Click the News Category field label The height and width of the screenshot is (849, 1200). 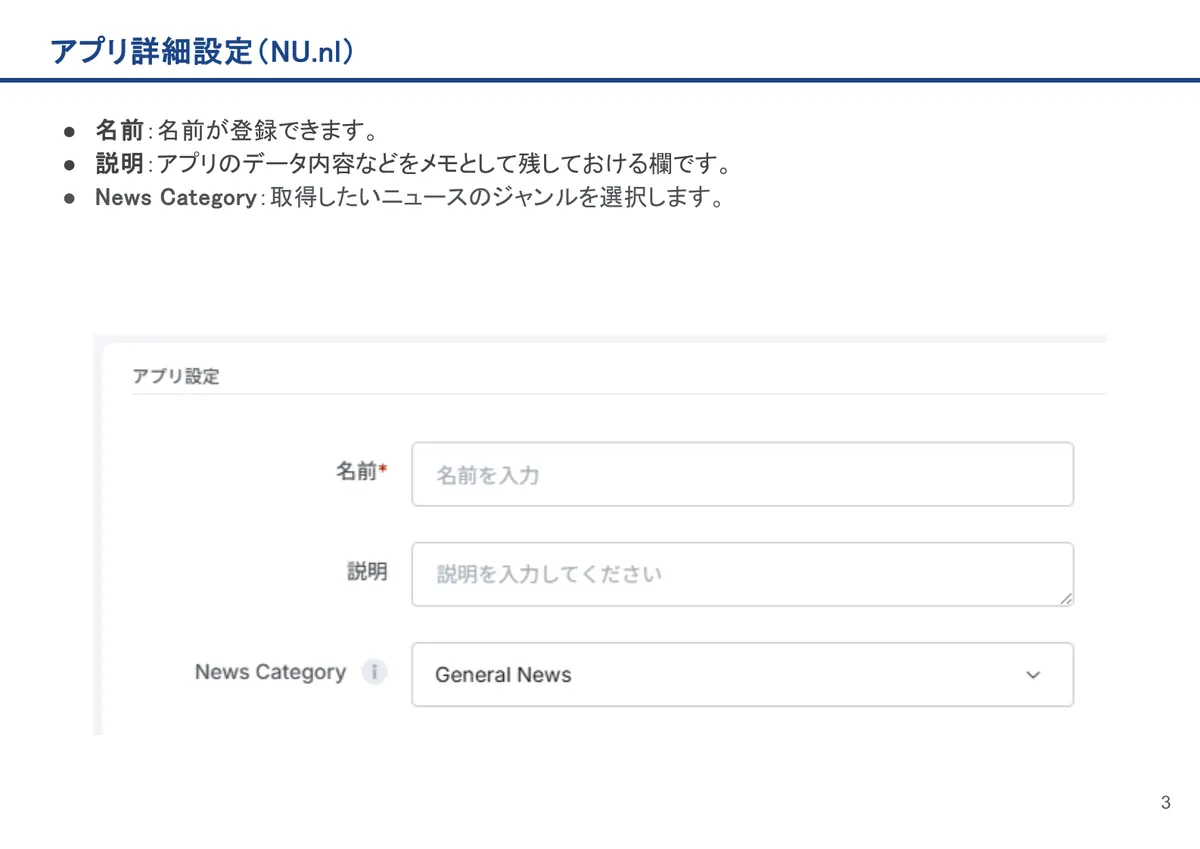[x=270, y=672]
